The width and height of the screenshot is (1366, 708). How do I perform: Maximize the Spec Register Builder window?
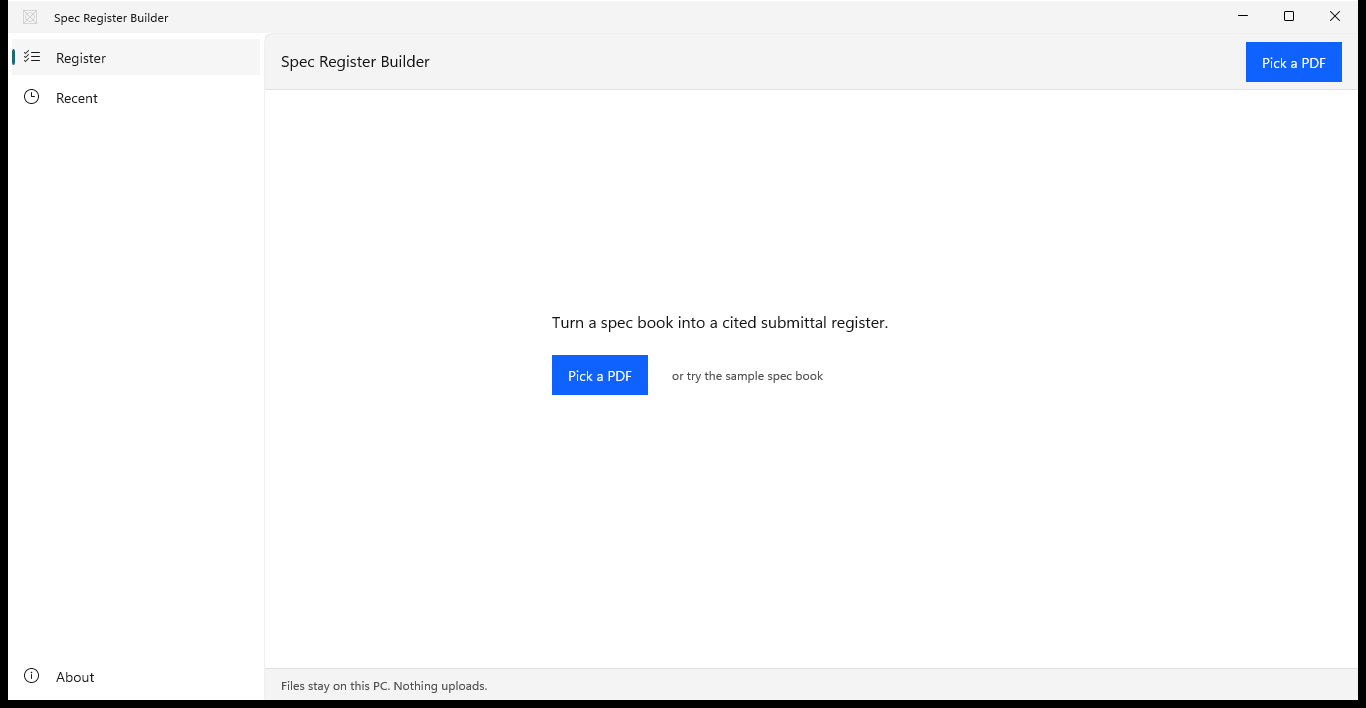(1289, 16)
